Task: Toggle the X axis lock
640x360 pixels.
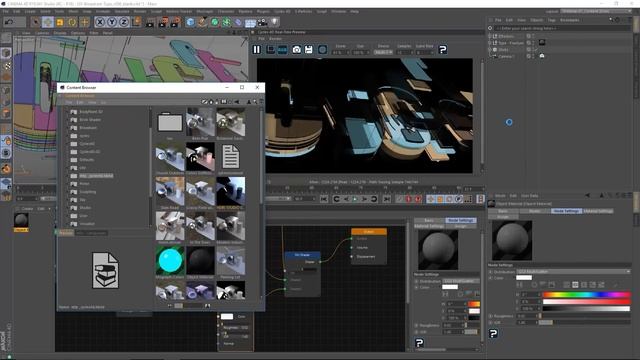Action: (100, 22)
